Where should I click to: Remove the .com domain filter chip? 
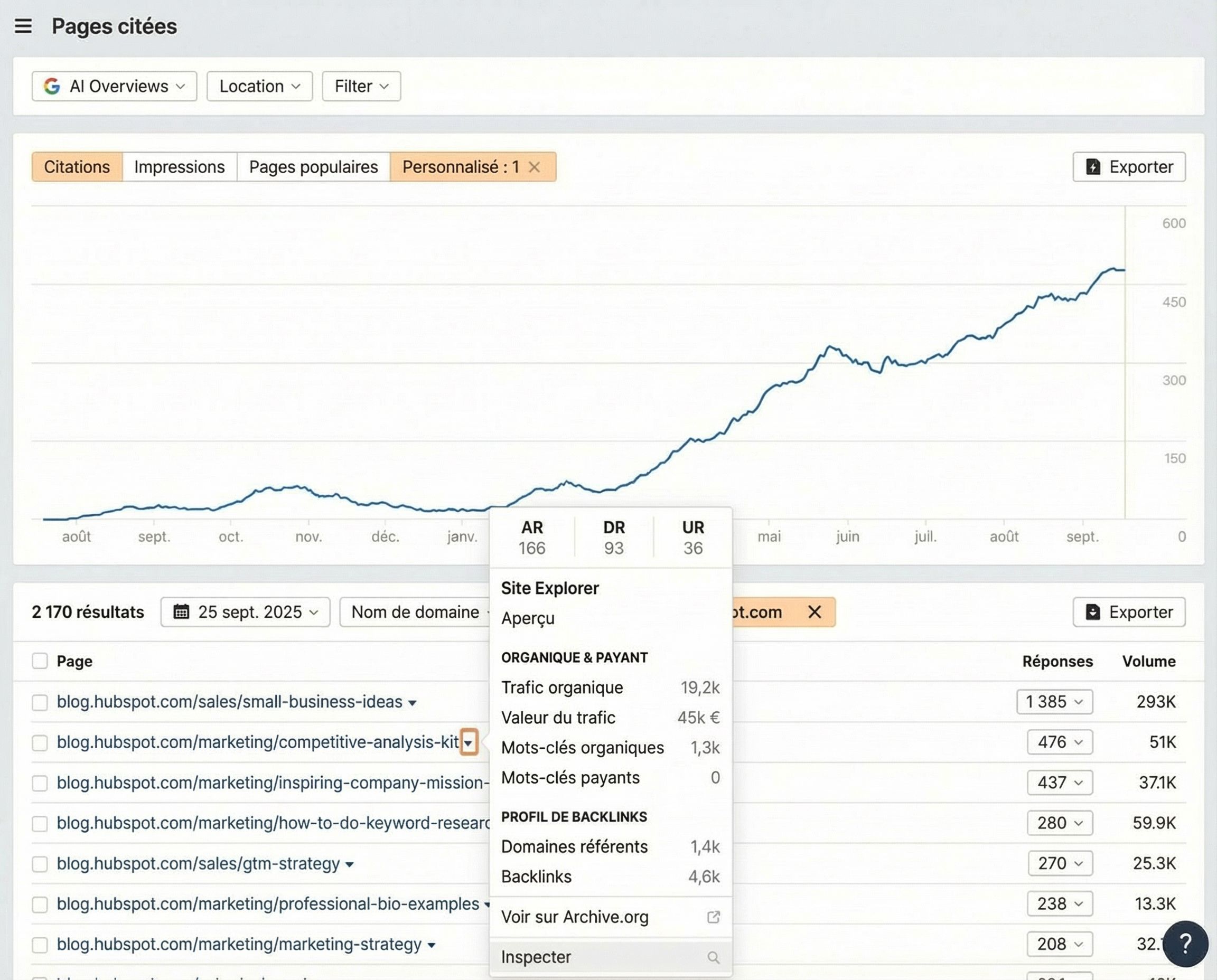click(x=815, y=612)
